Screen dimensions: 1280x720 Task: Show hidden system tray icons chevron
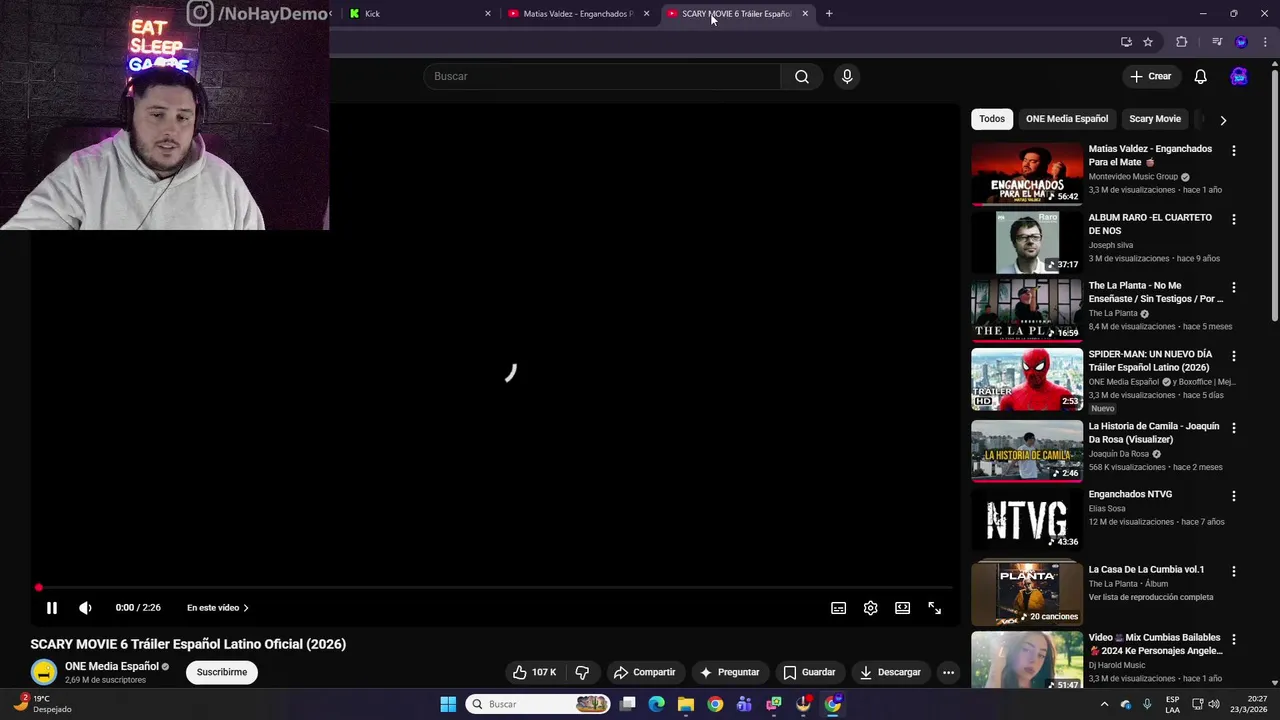(x=1105, y=704)
